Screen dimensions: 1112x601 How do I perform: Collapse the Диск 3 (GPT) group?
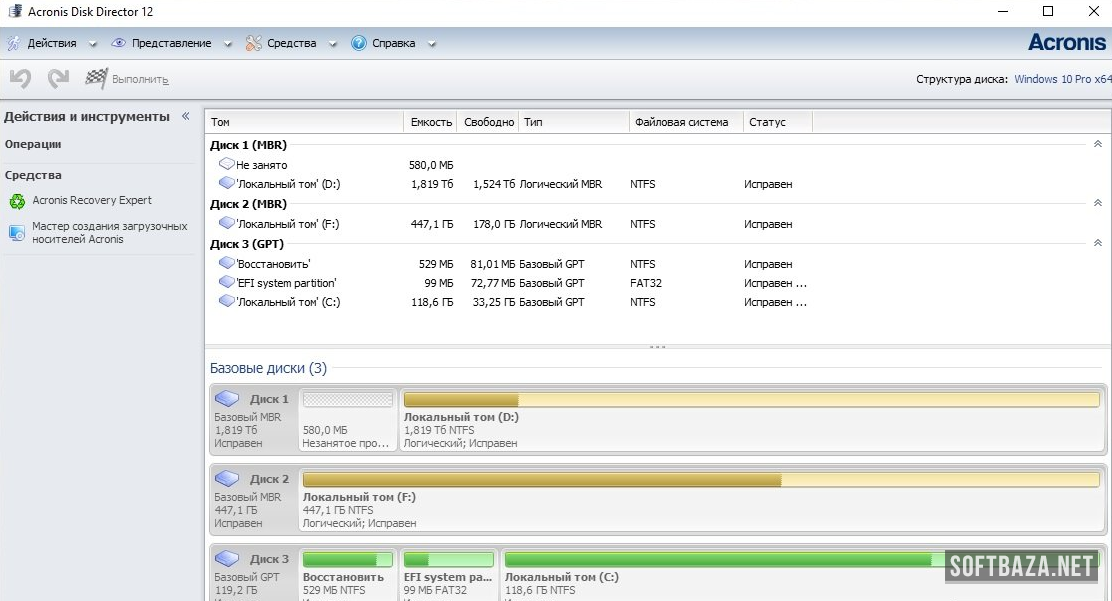(1097, 243)
